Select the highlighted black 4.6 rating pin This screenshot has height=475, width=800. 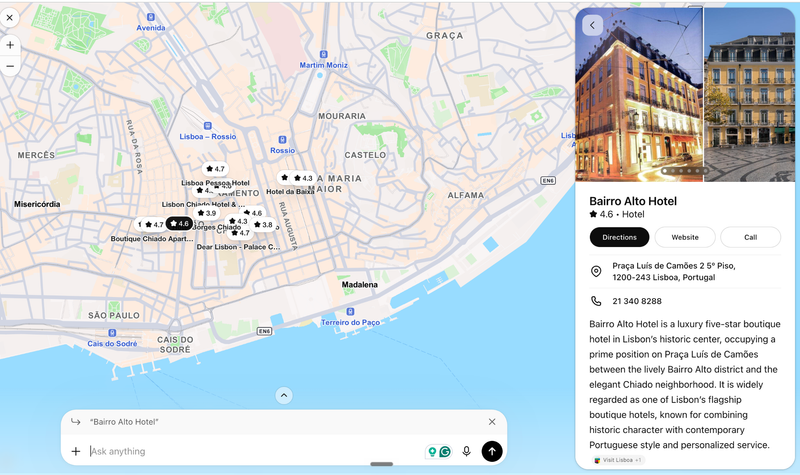click(179, 223)
